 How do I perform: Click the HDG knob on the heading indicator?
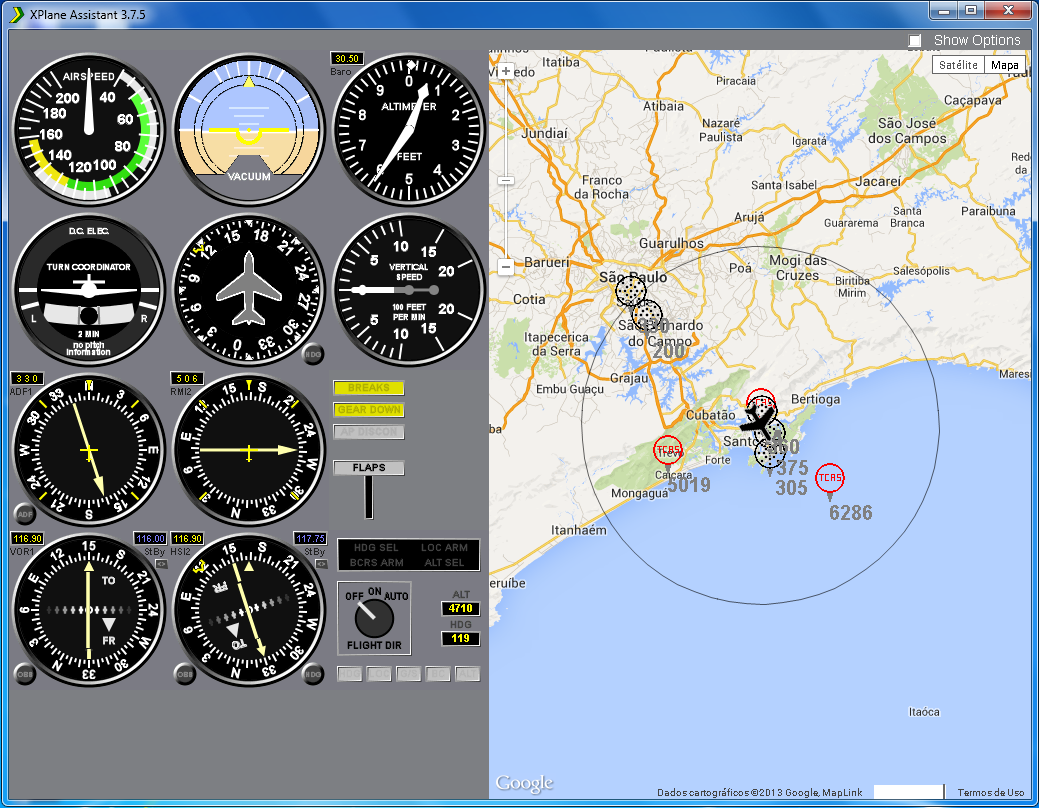313,353
